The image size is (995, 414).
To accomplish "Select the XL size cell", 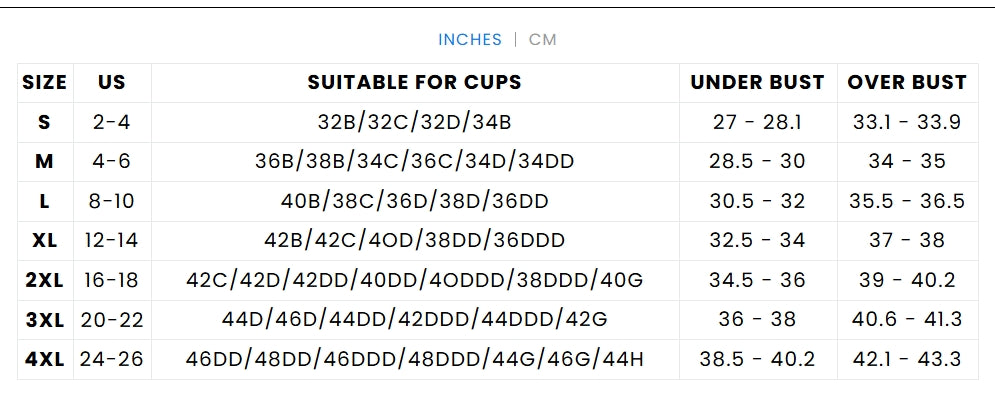I will [44, 240].
